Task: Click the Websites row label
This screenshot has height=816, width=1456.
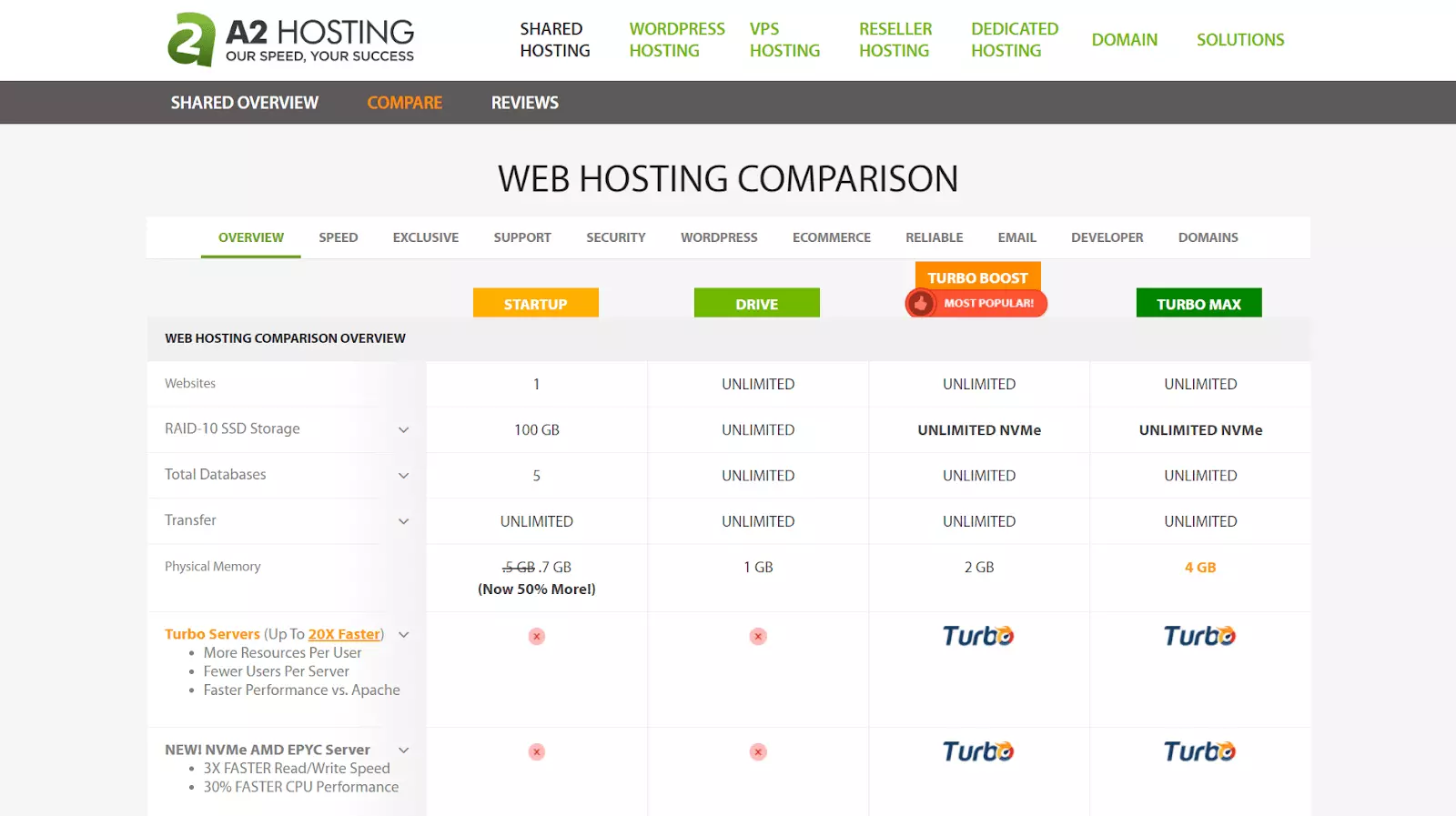Action: pyautogui.click(x=190, y=384)
